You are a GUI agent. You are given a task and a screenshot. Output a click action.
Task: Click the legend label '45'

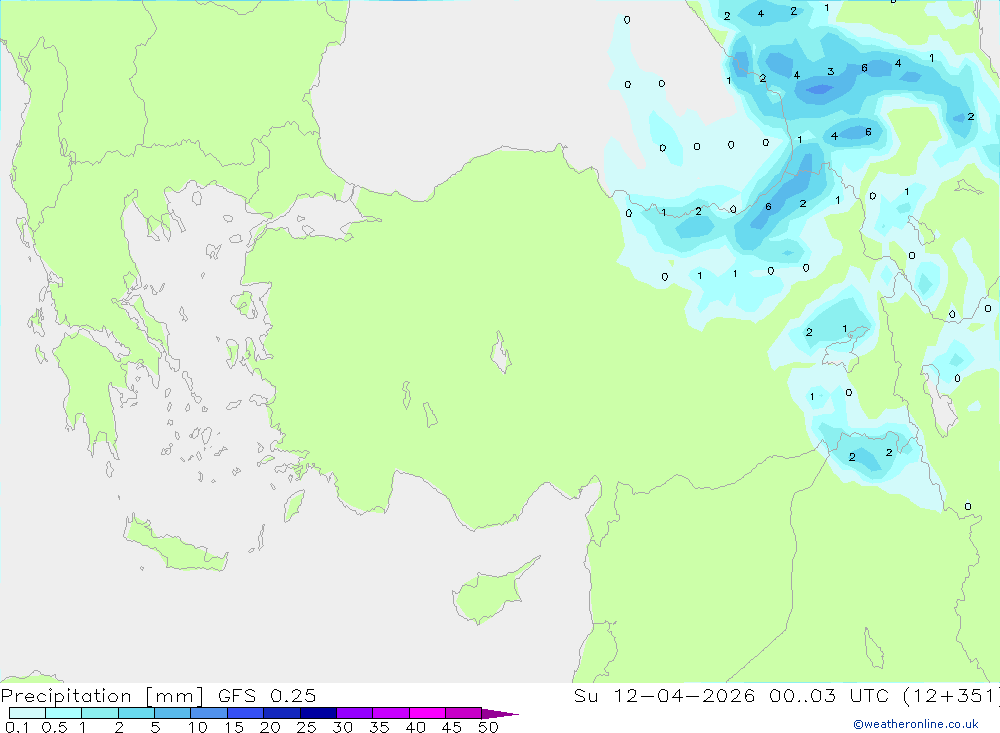tap(452, 727)
